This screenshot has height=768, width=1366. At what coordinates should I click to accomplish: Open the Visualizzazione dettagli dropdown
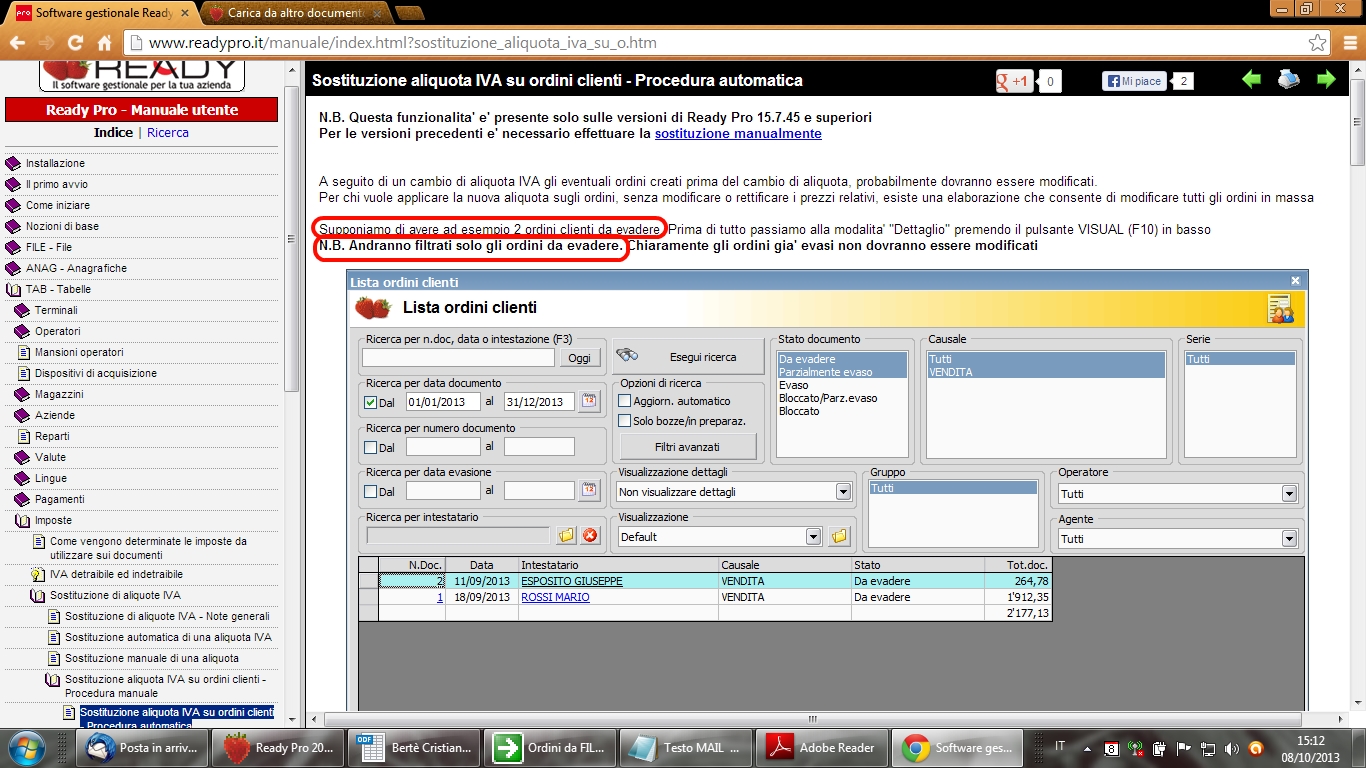pyautogui.click(x=843, y=492)
